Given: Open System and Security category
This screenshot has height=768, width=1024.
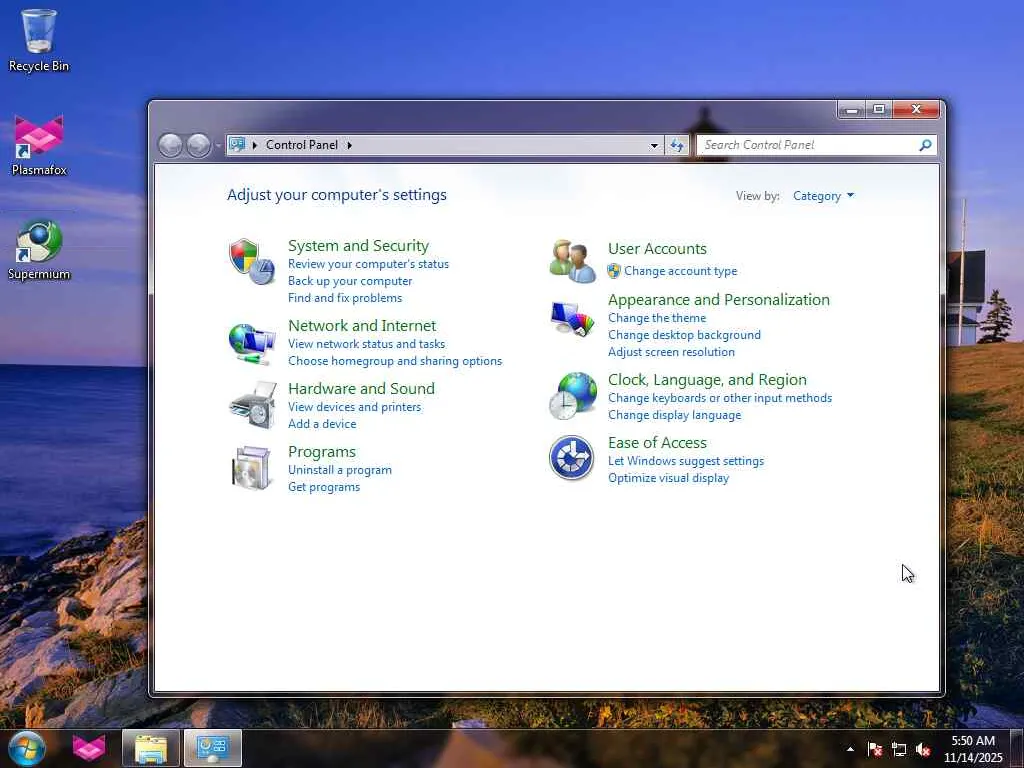Looking at the screenshot, I should [359, 246].
